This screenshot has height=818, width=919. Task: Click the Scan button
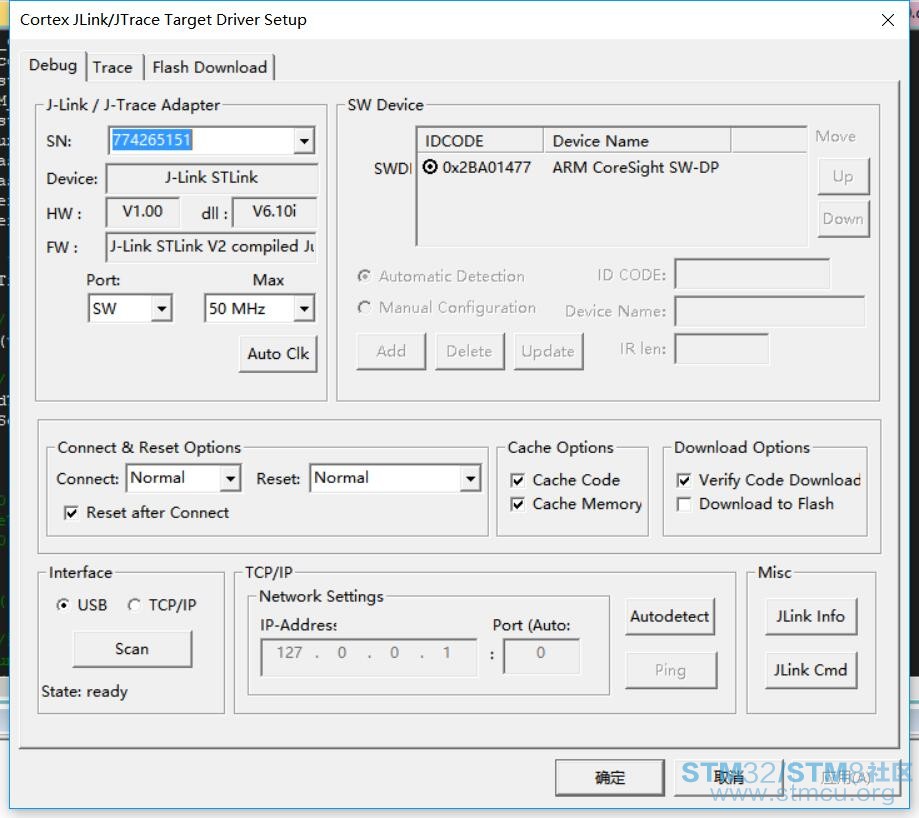pos(132,649)
